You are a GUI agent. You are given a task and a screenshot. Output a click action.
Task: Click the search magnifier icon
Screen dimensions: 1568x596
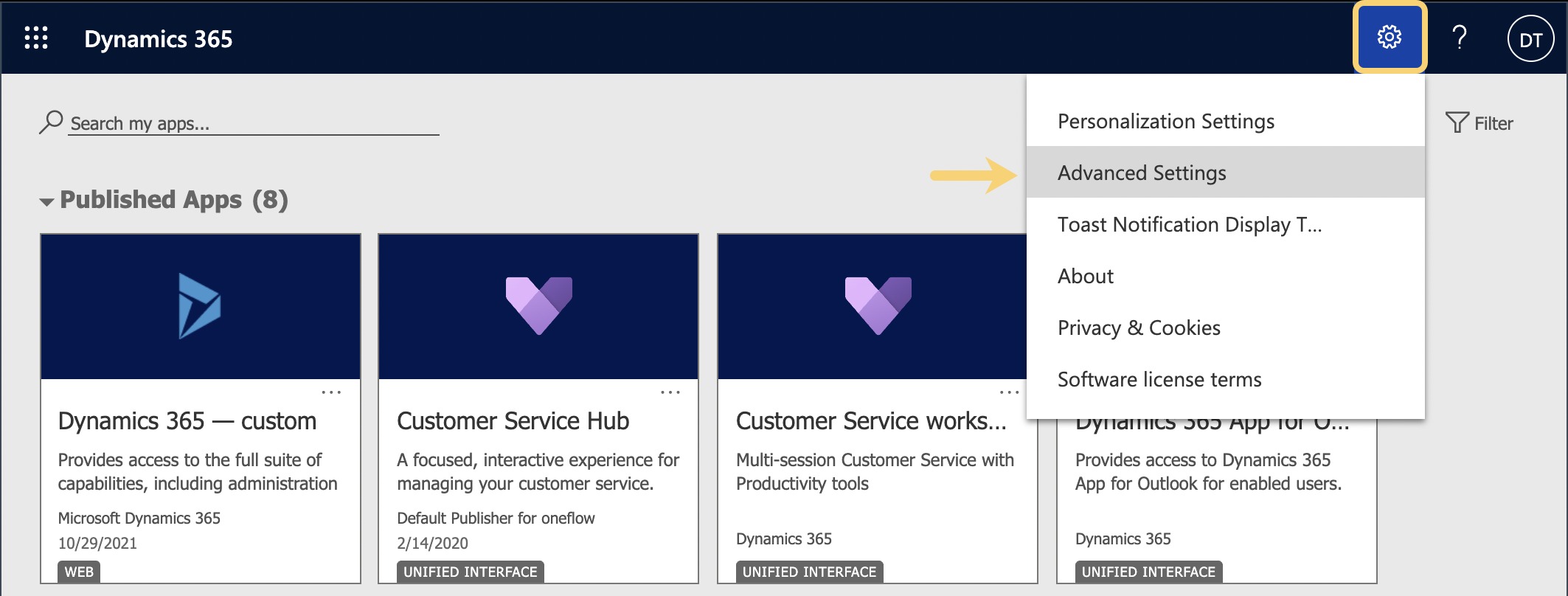[51, 122]
